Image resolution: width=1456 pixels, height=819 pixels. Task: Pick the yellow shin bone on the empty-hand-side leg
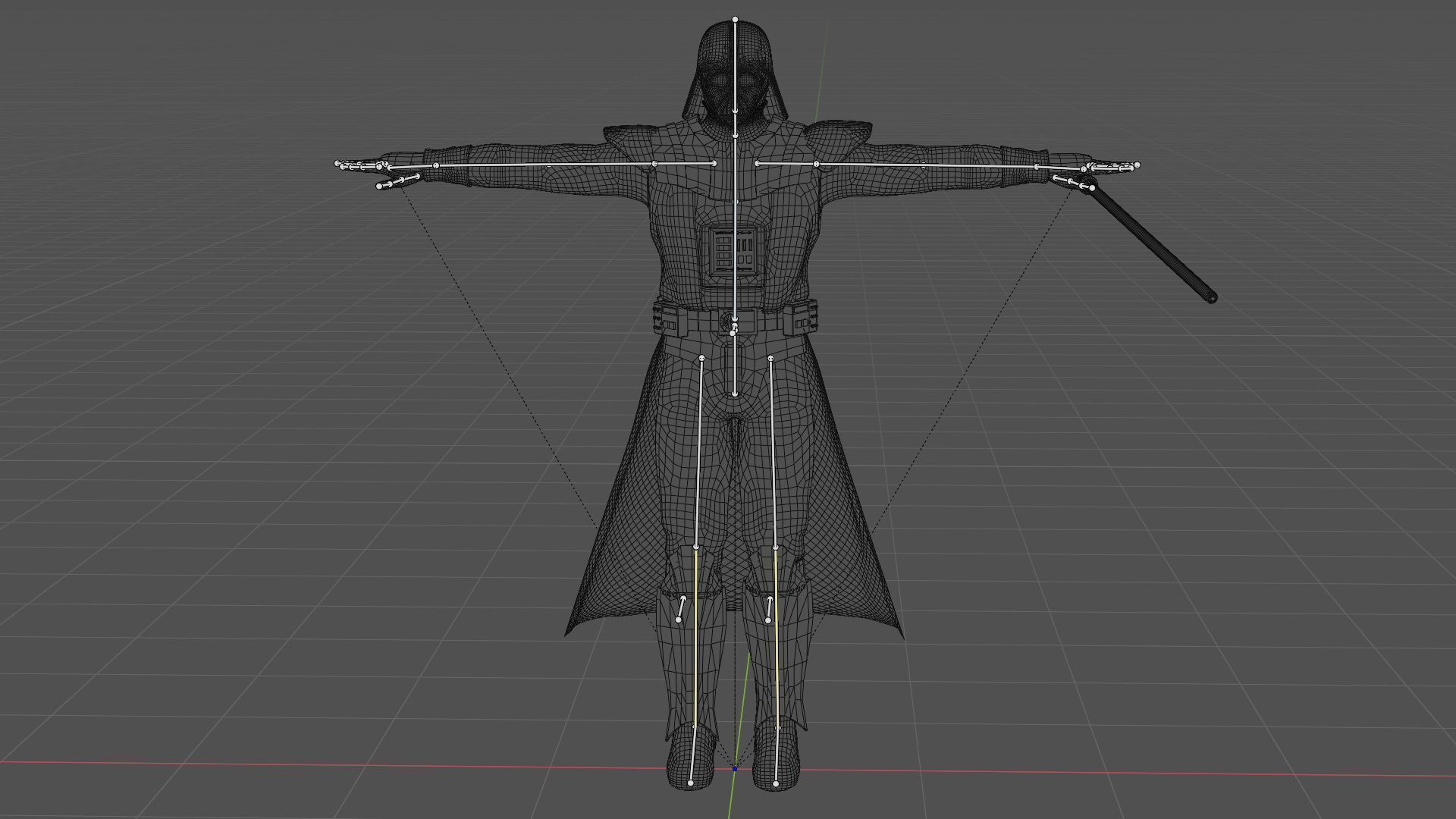point(695,637)
